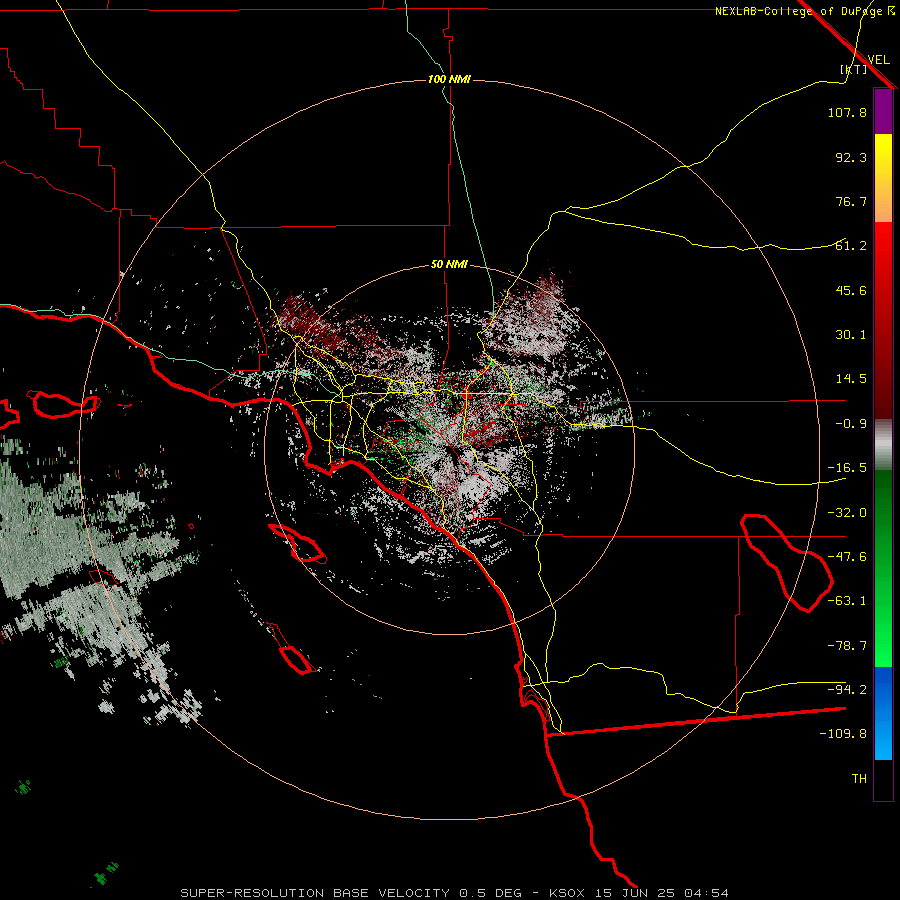Click the TH label on color scale
The height and width of the screenshot is (900, 900).
point(859,779)
